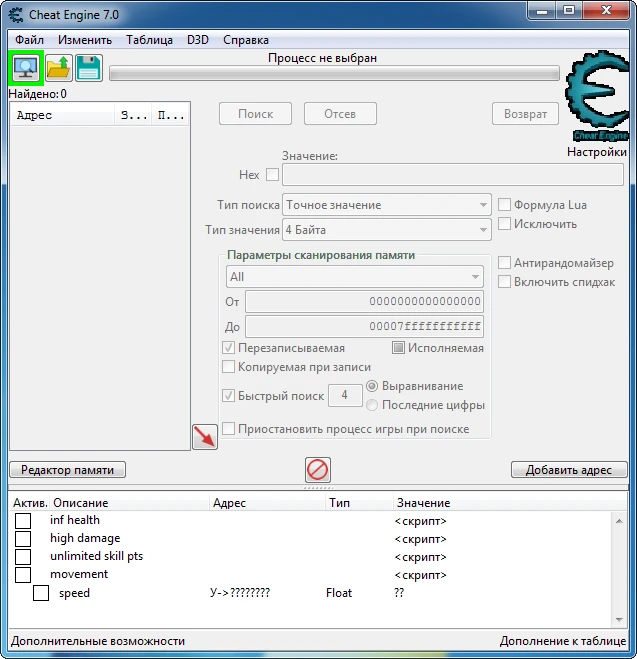Screen dimensions: 637x659
Task: Toggle Включить спидхак checkbox
Action: (504, 282)
